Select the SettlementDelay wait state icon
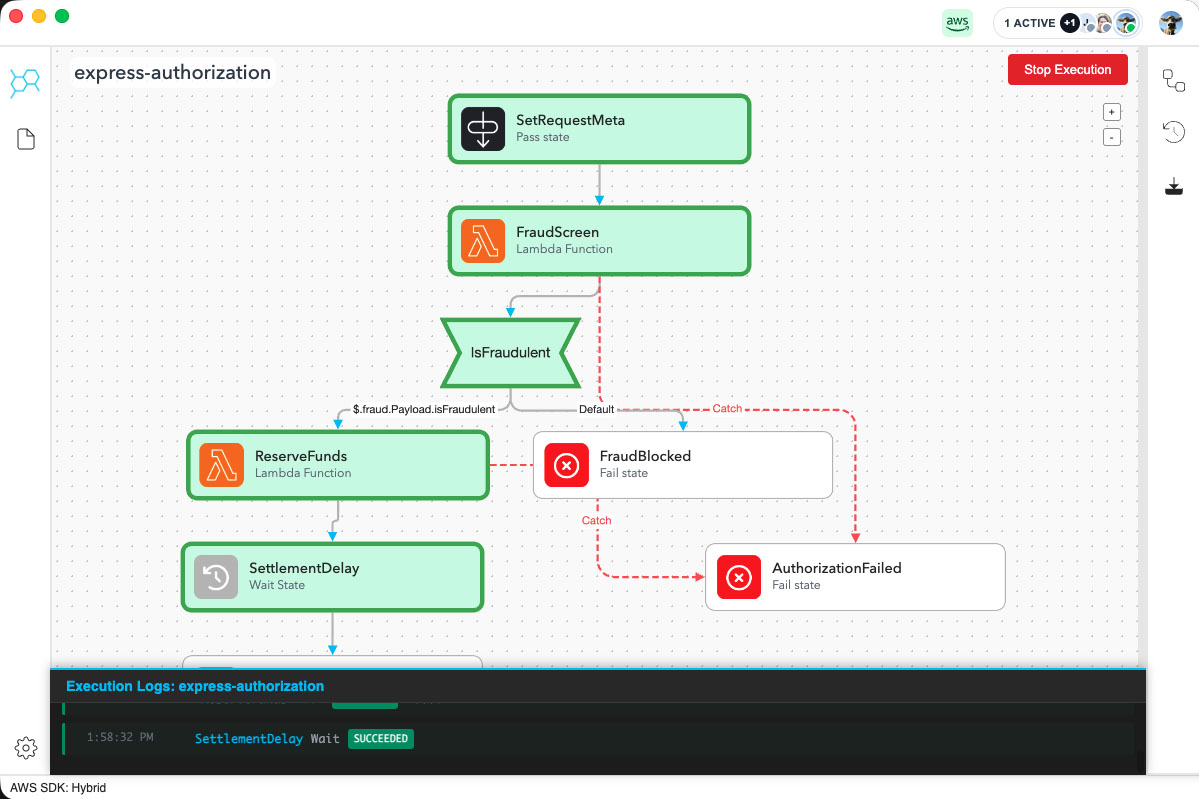The width and height of the screenshot is (1199, 799). tap(216, 577)
